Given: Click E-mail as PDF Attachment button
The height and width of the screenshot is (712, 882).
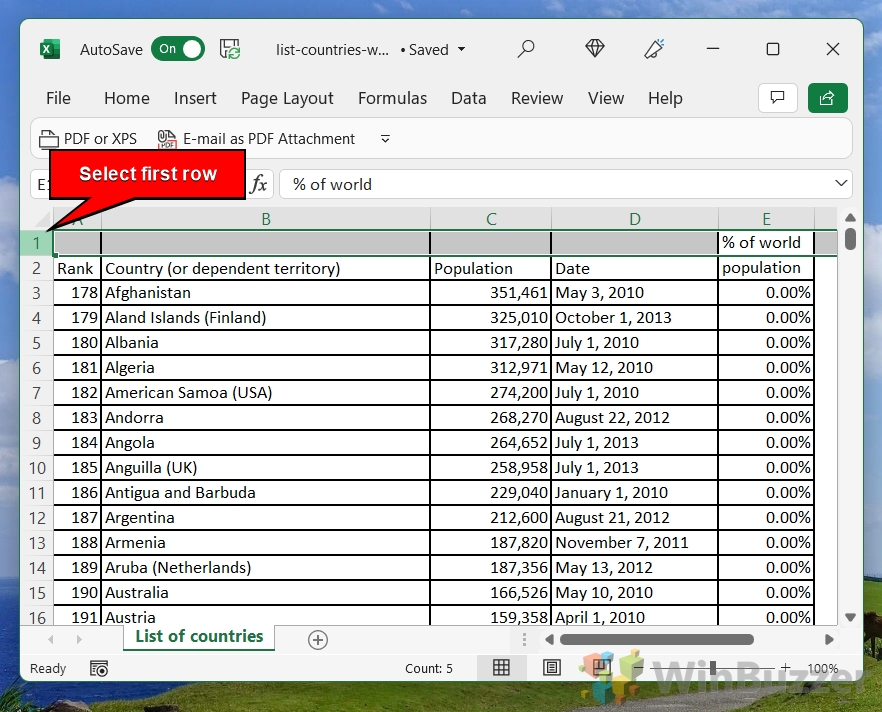Looking at the screenshot, I should 256,139.
